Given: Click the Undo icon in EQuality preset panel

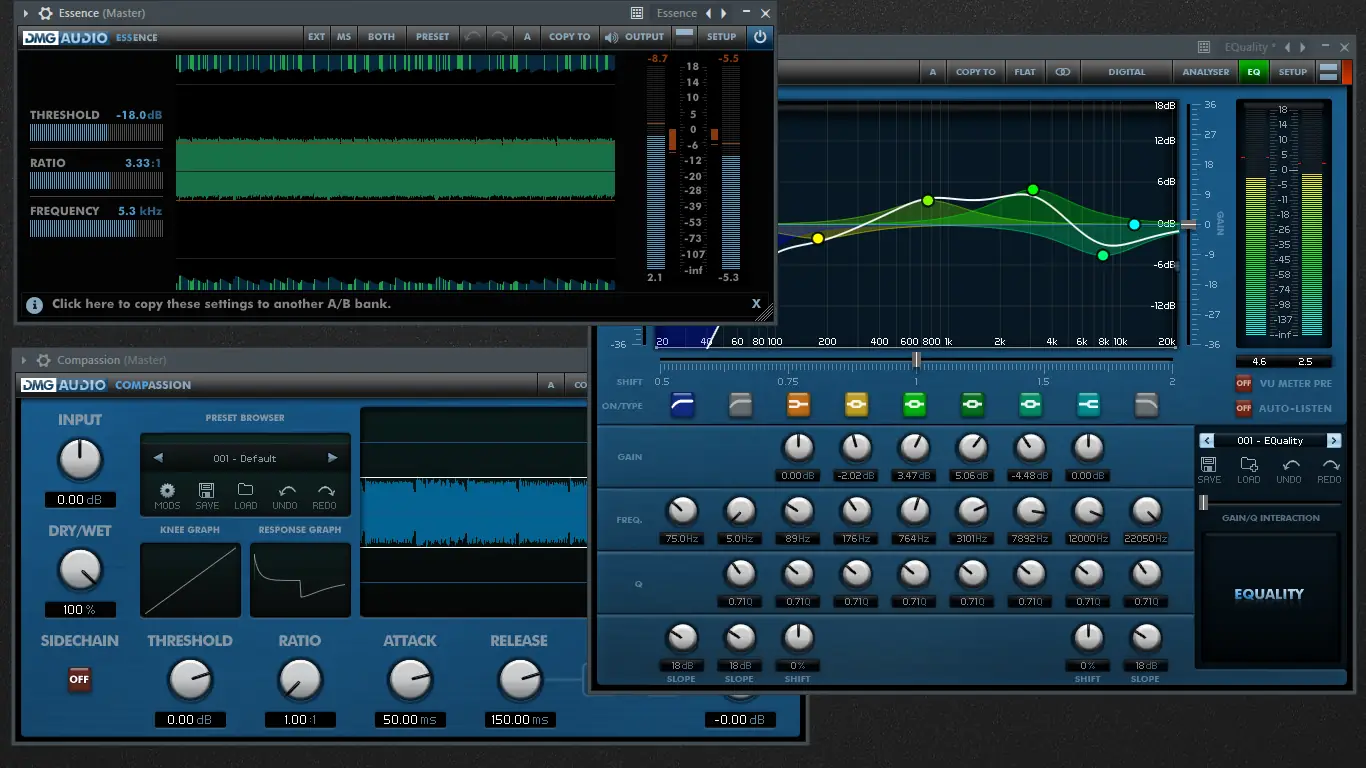Looking at the screenshot, I should (x=1290, y=470).
